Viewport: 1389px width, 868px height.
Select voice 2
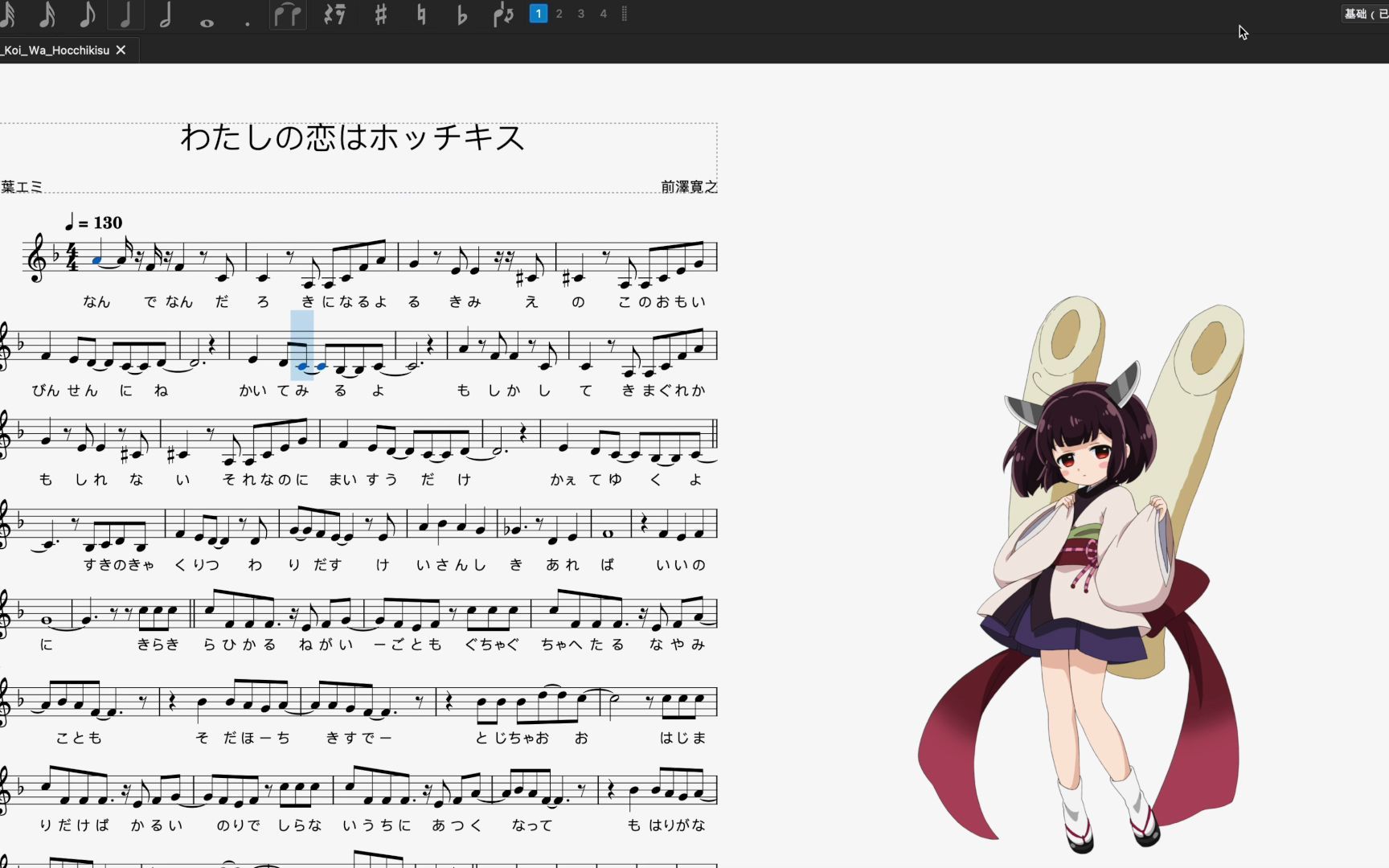point(559,14)
